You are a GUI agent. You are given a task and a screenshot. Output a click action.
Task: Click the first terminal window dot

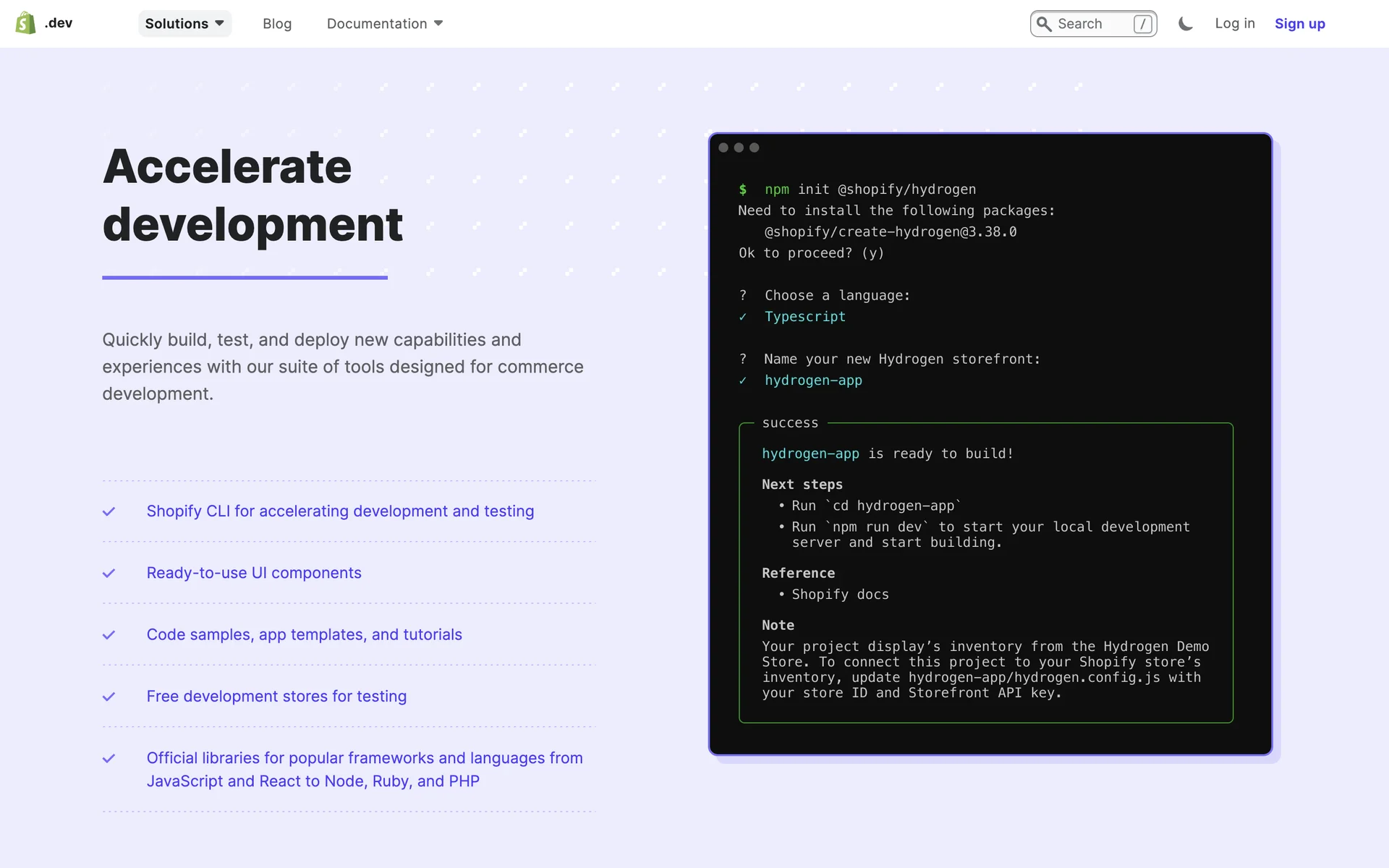(x=723, y=148)
